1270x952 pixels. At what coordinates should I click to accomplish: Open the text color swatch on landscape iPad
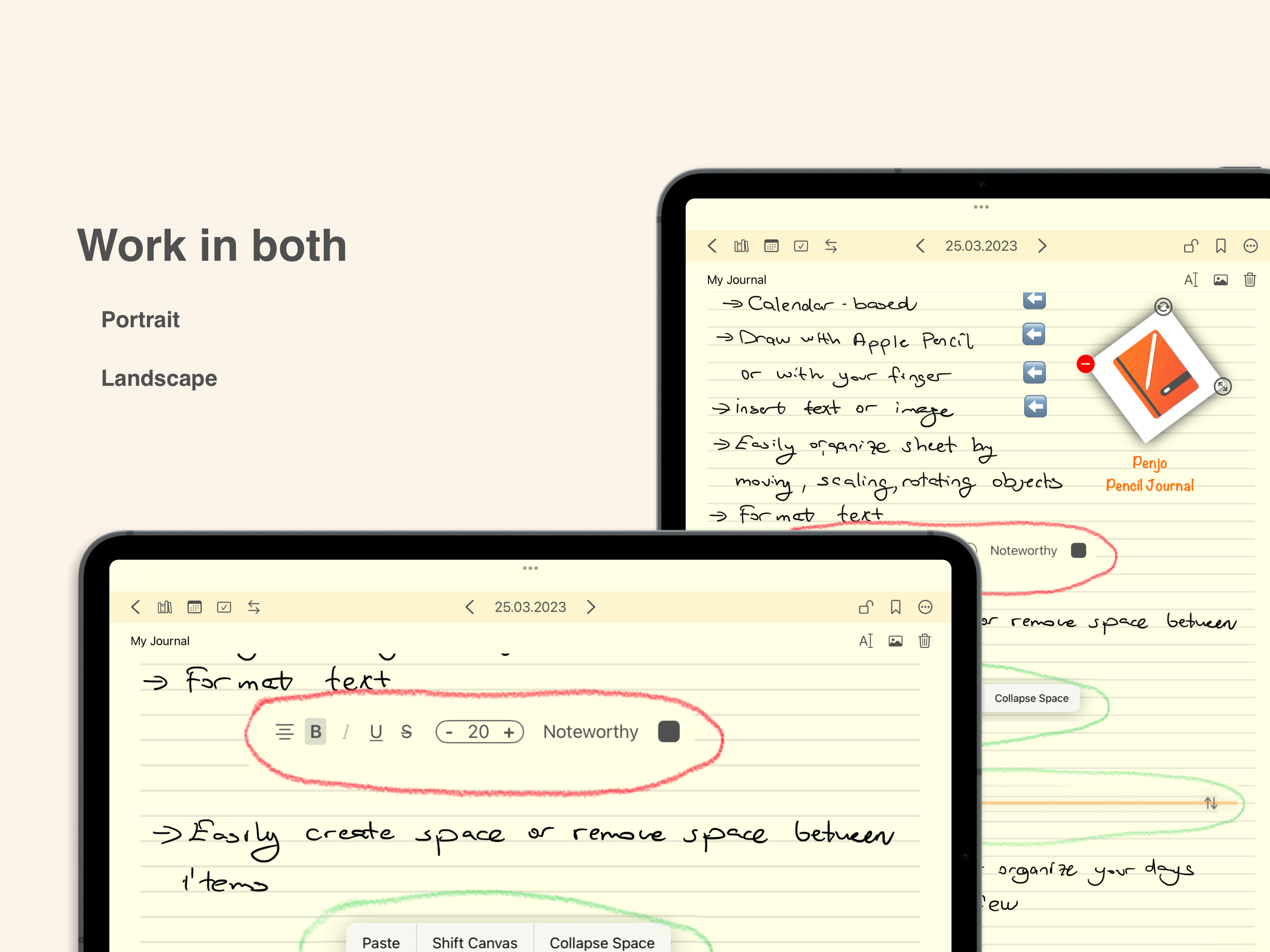(x=669, y=732)
